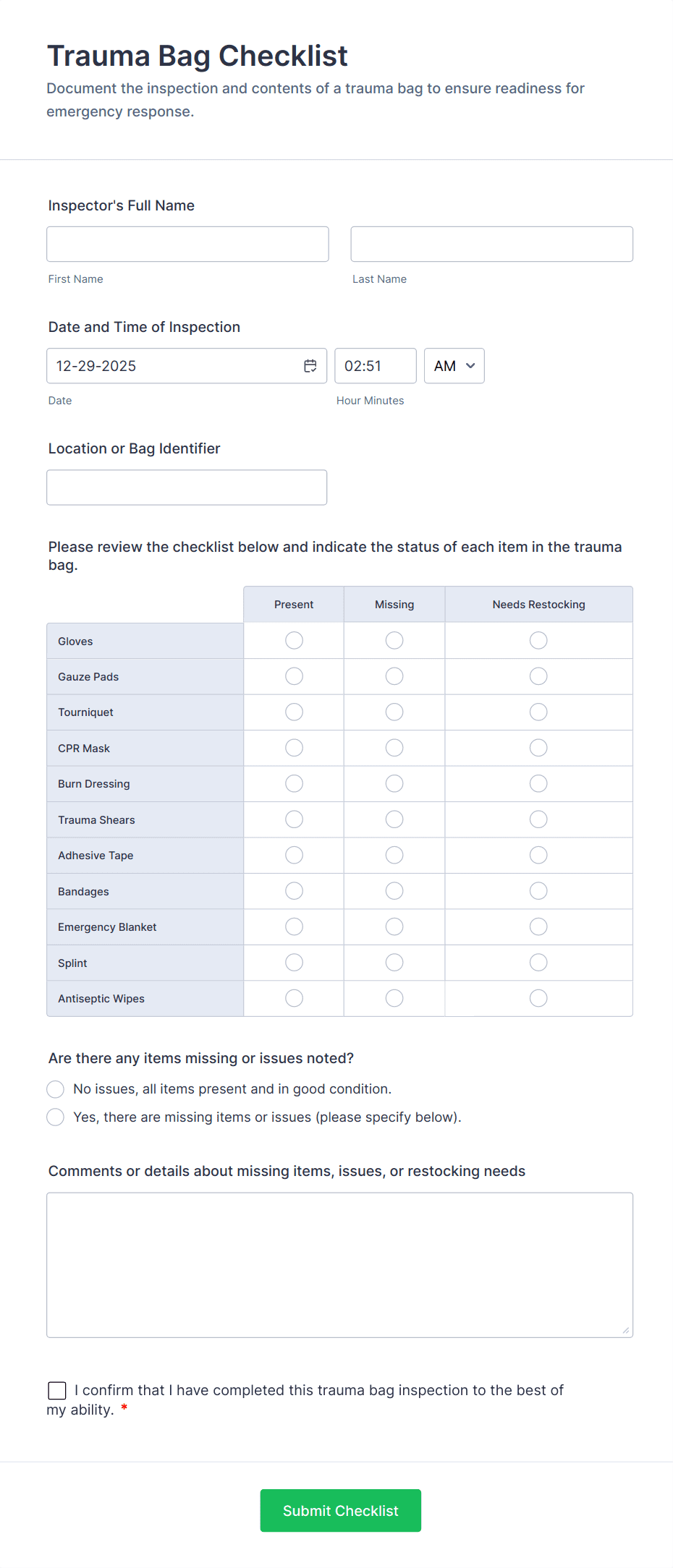Image resolution: width=673 pixels, height=1568 pixels.
Task: Mark Emergency Blanket as Present
Action: click(294, 927)
